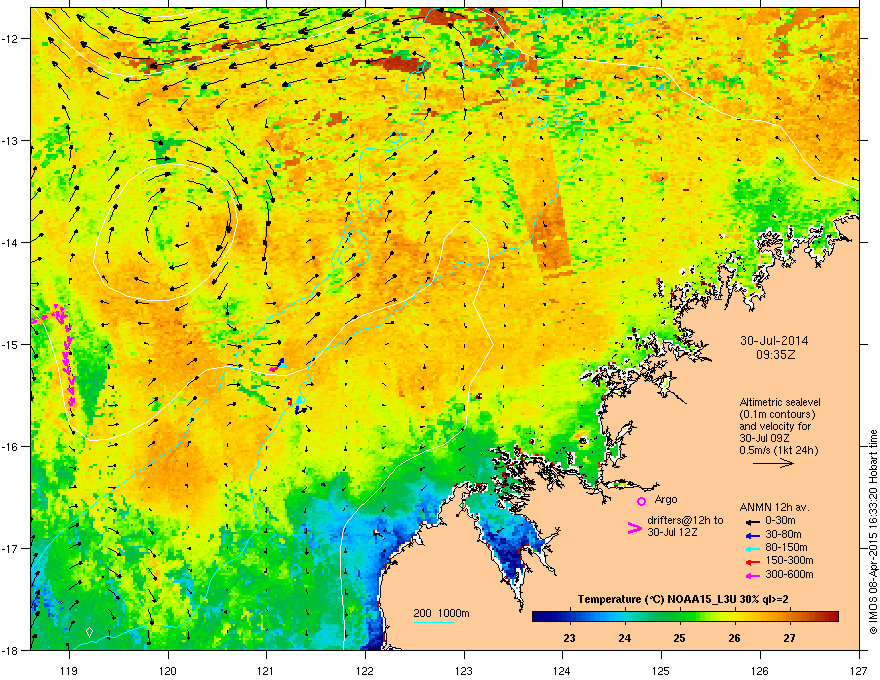880x680 pixels.
Task: Click the small white diamond marker near 119E, 18S
Action: tap(89, 632)
